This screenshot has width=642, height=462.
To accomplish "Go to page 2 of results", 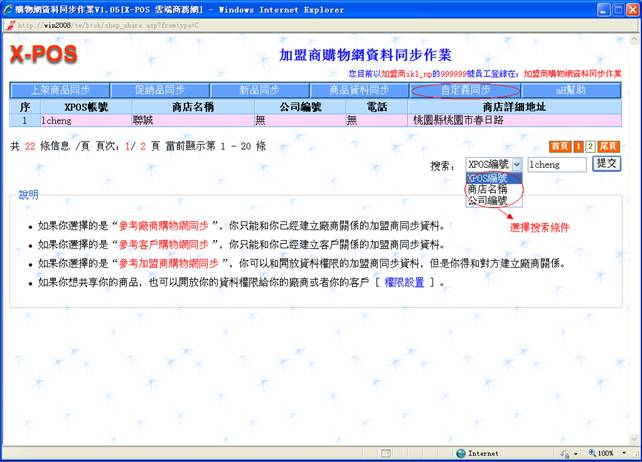I will (590, 146).
